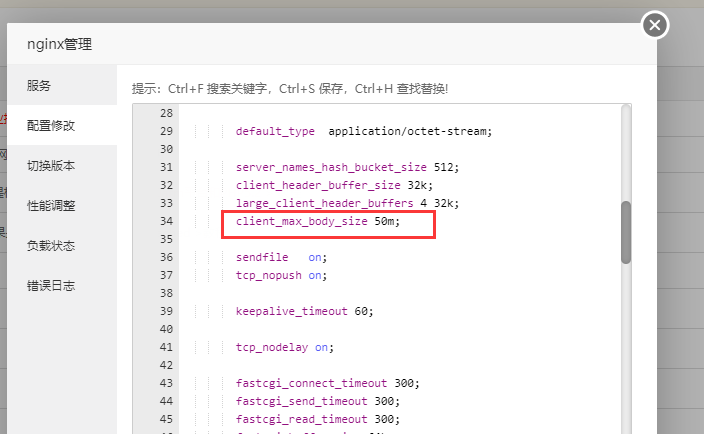Click fastcgi_read_timeout directive

pyautogui.click(x=302, y=419)
